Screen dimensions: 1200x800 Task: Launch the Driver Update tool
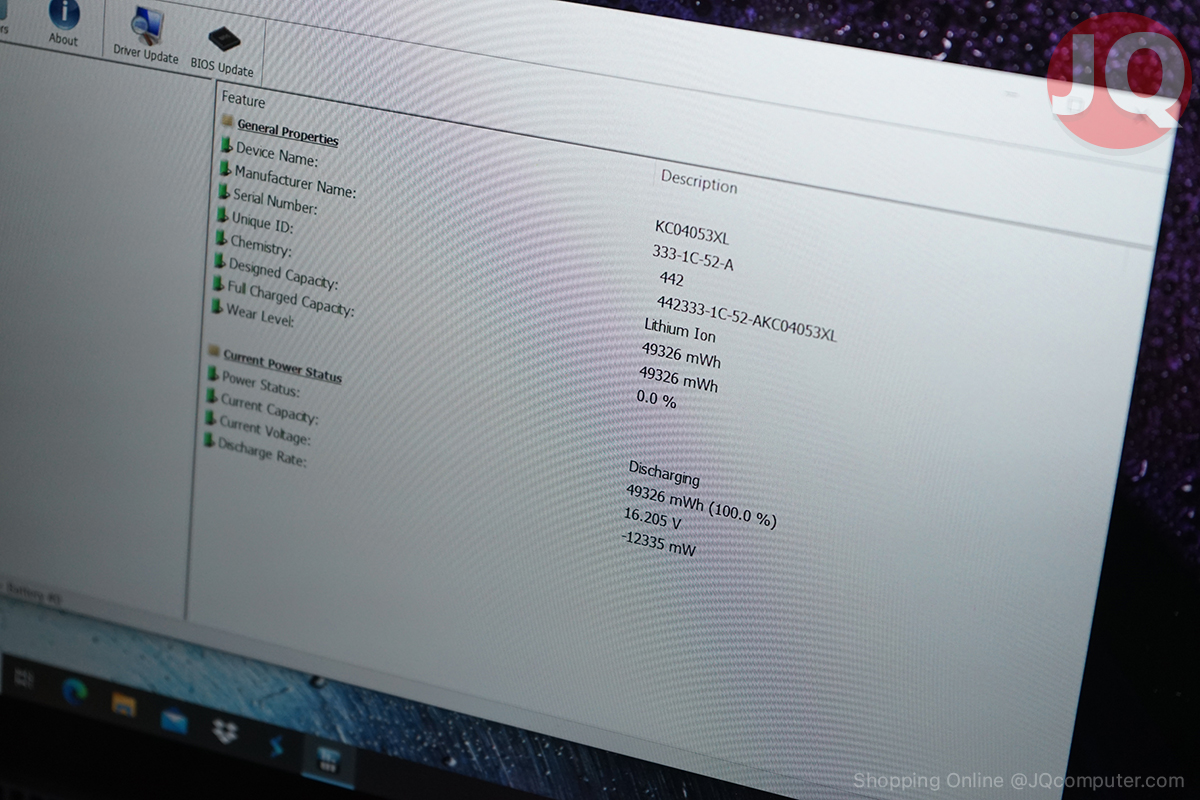tap(147, 28)
